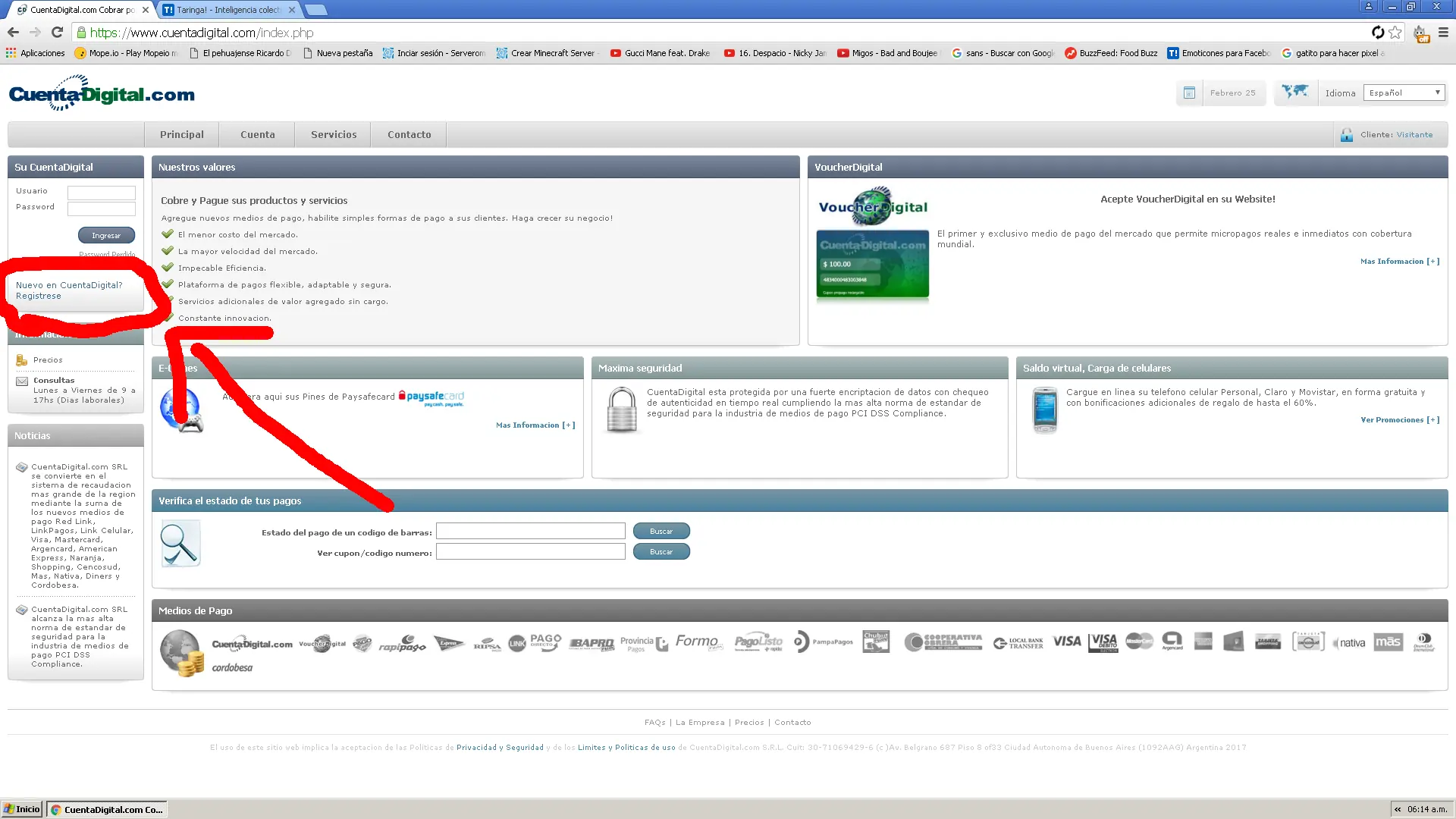Select the Cooperativa Obrera logo
The width and height of the screenshot is (1456, 819).
tap(943, 642)
